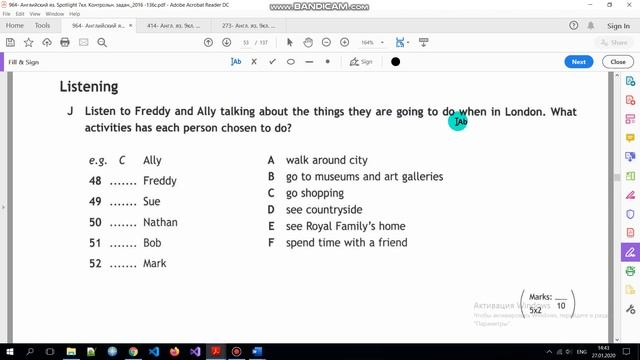Open the Protect shield tool in right pane
640x360 pixels.
[630, 214]
